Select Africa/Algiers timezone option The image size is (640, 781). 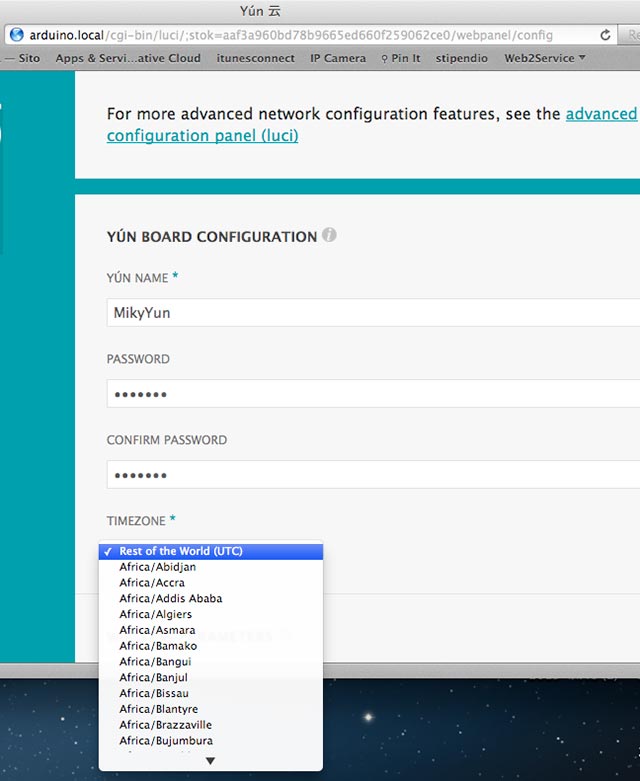coord(155,614)
